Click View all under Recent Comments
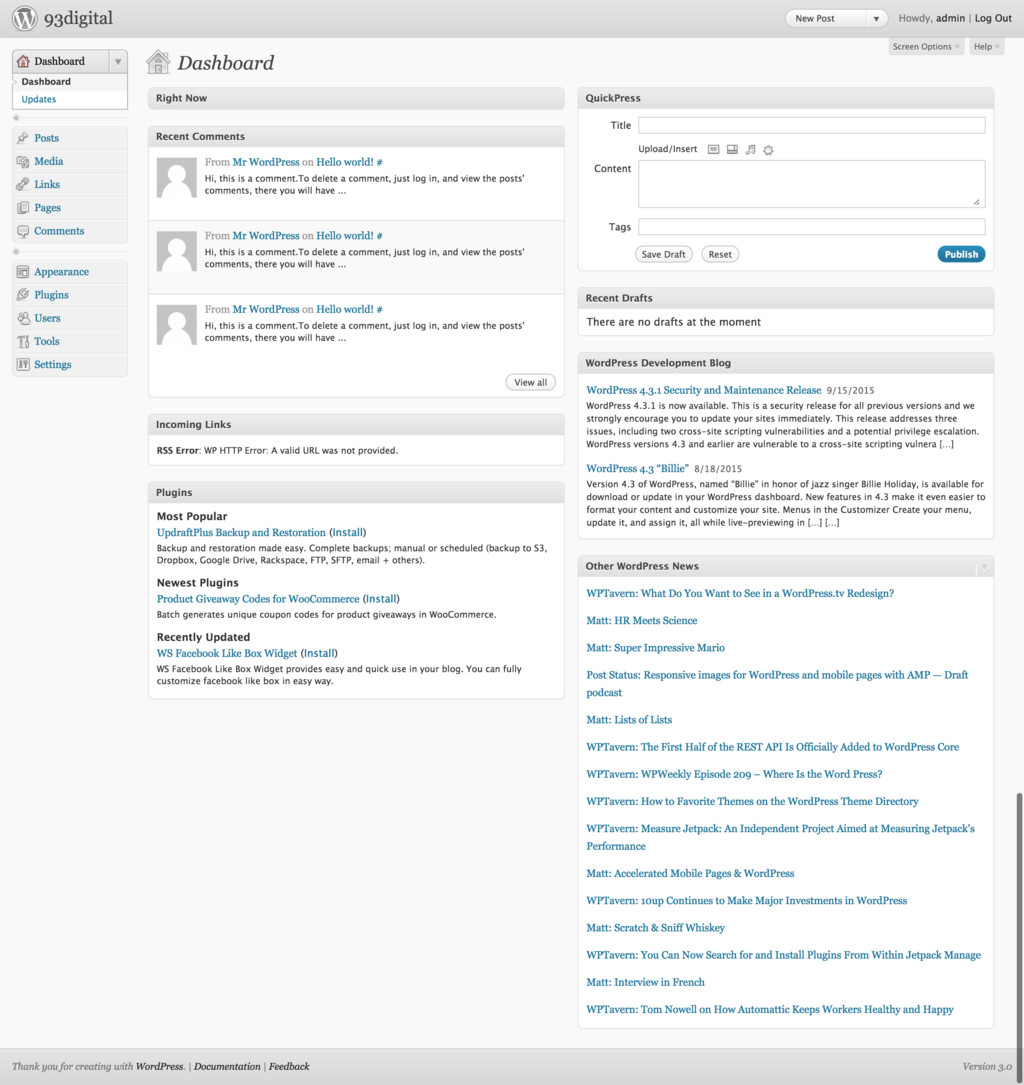Image resolution: width=1024 pixels, height=1085 pixels. [530, 382]
